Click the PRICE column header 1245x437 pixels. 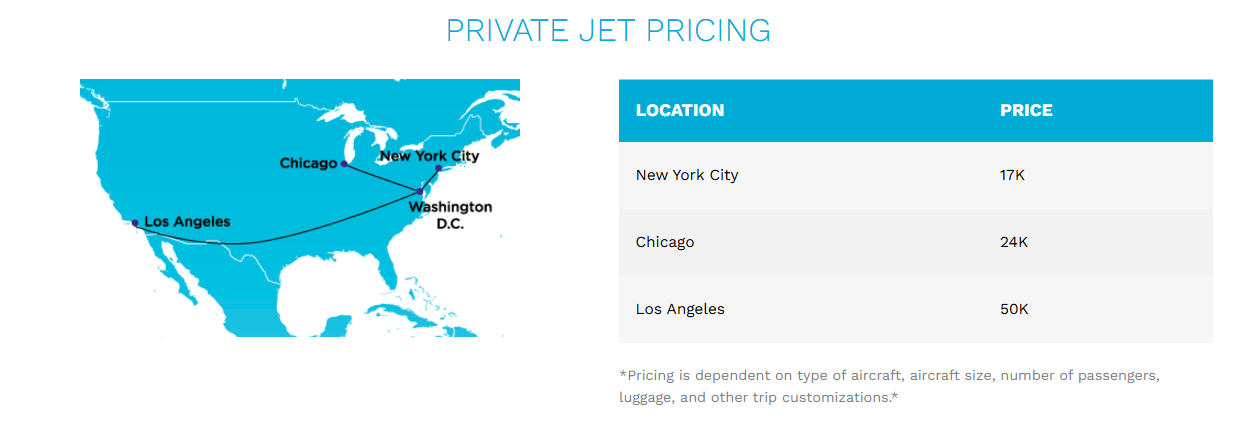pos(1026,110)
